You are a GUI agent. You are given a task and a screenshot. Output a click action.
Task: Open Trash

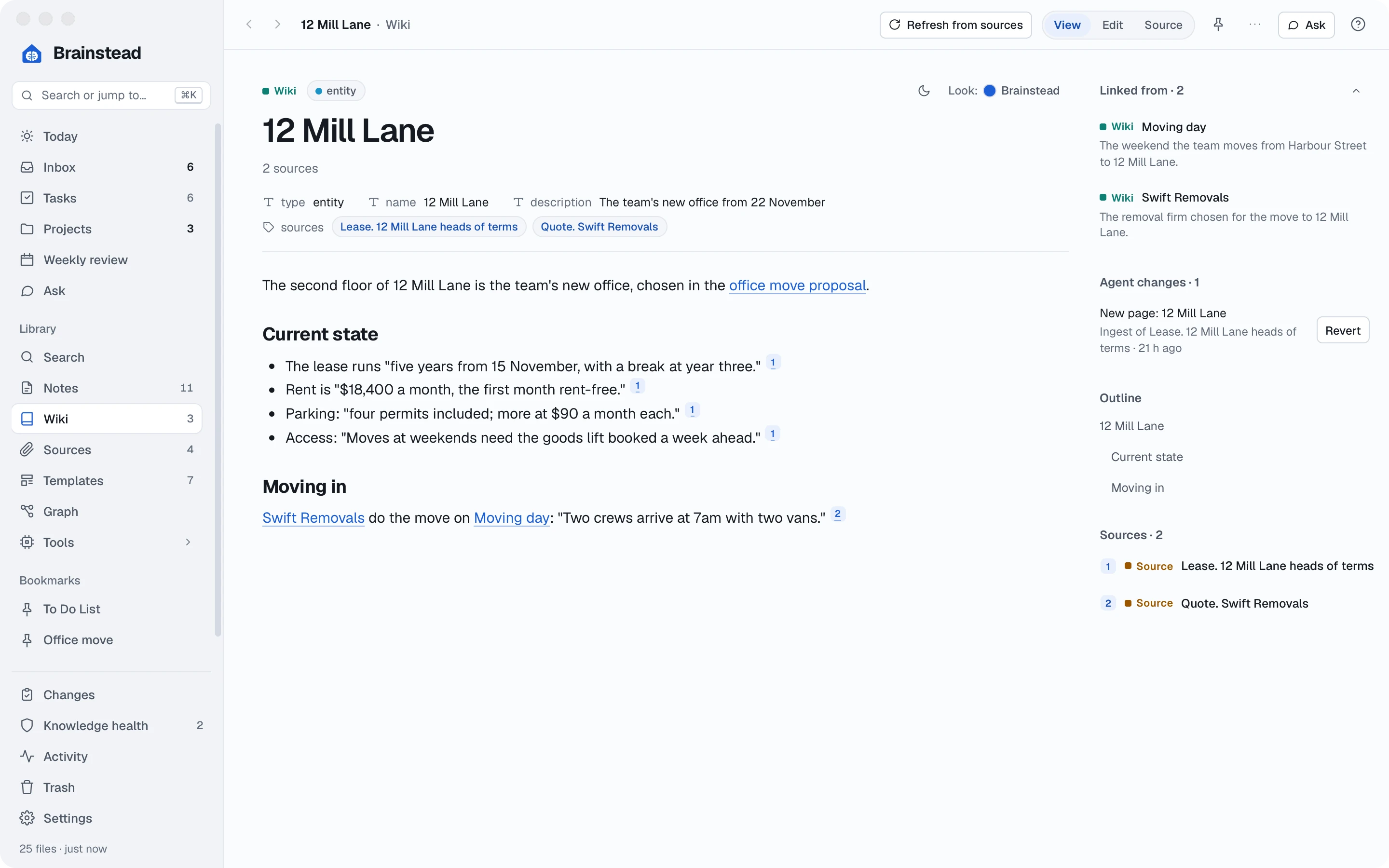(111, 787)
